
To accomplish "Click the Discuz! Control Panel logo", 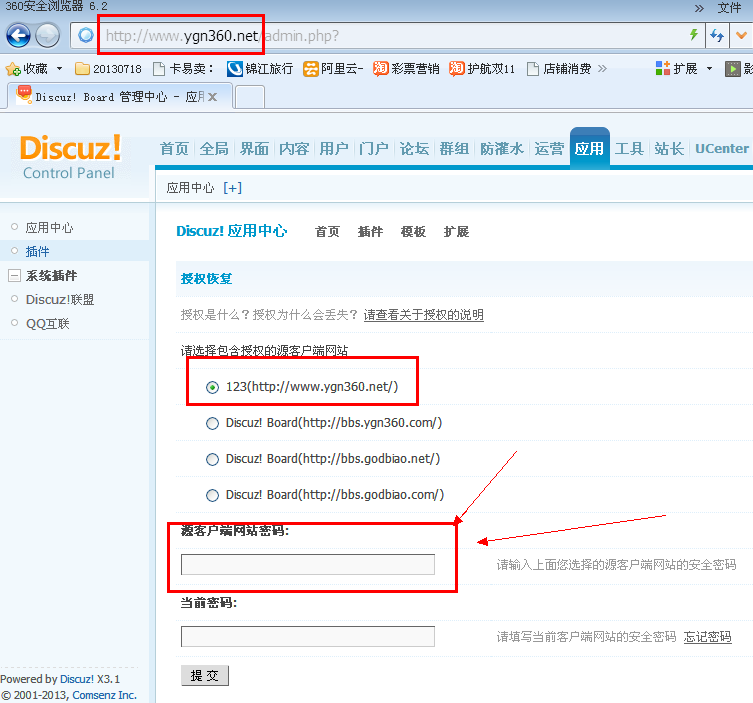I will 70,157.
